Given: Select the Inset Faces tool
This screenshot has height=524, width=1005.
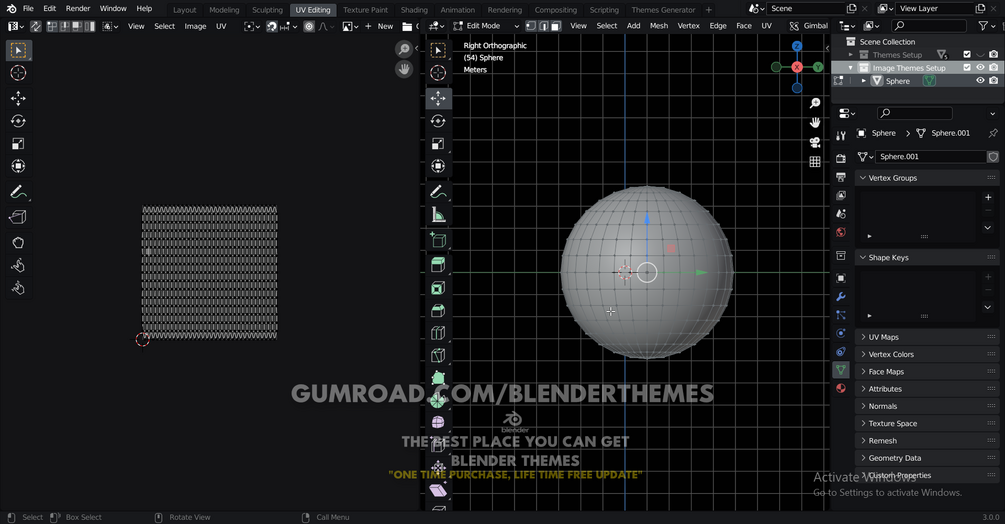Looking at the screenshot, I should 438,288.
